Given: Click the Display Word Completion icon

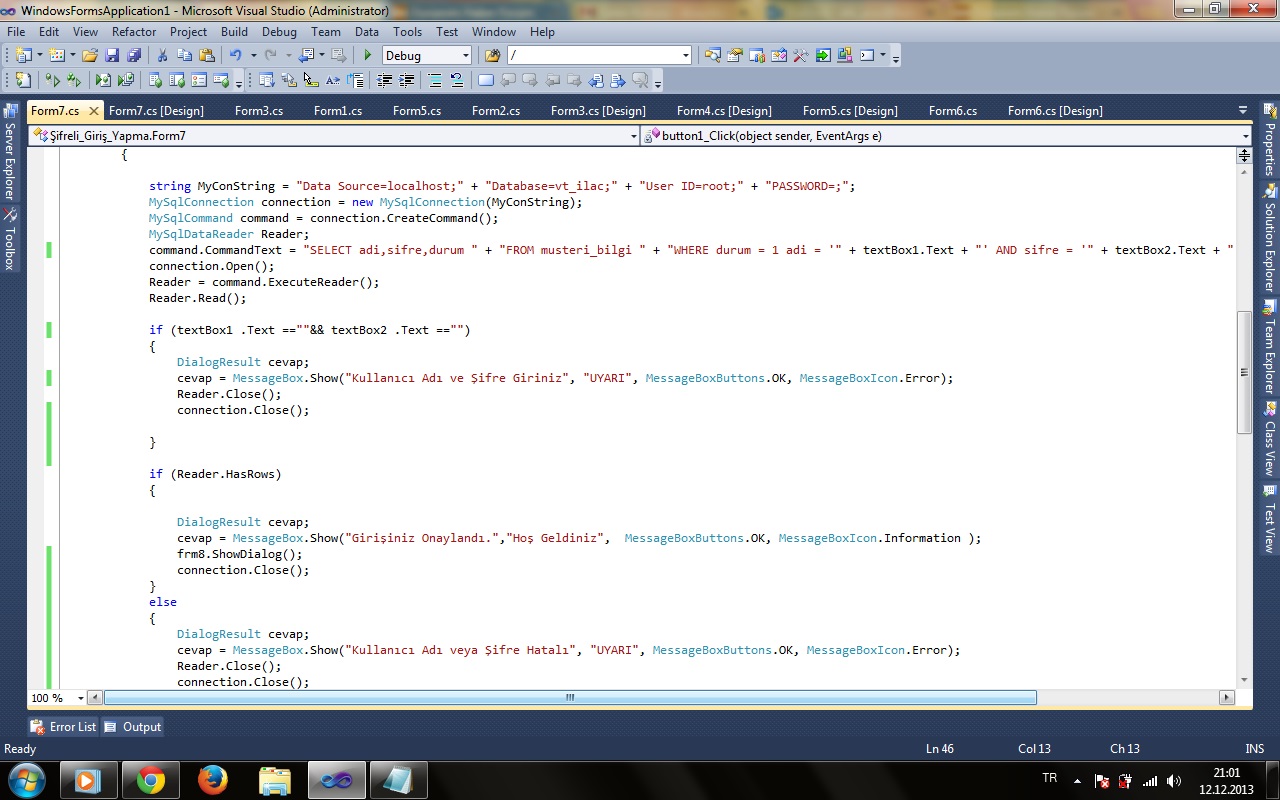Looking at the screenshot, I should [333, 81].
